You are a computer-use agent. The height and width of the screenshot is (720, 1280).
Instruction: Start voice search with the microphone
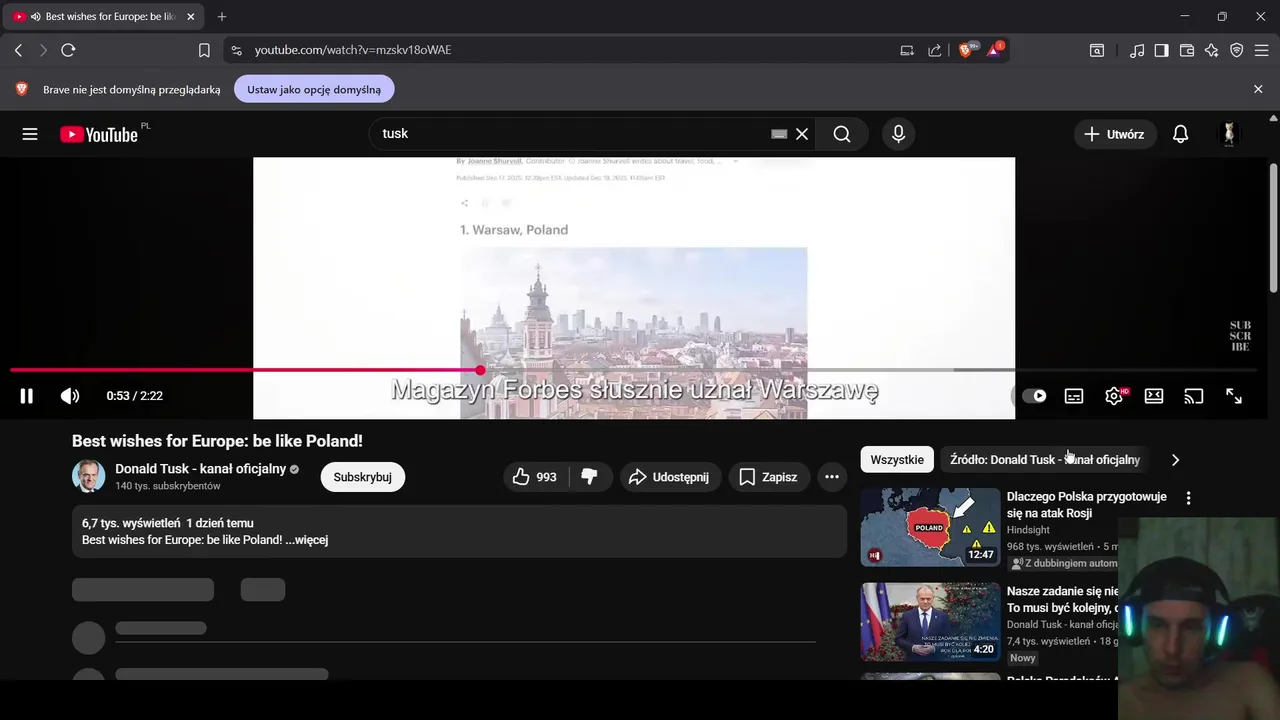click(x=898, y=134)
